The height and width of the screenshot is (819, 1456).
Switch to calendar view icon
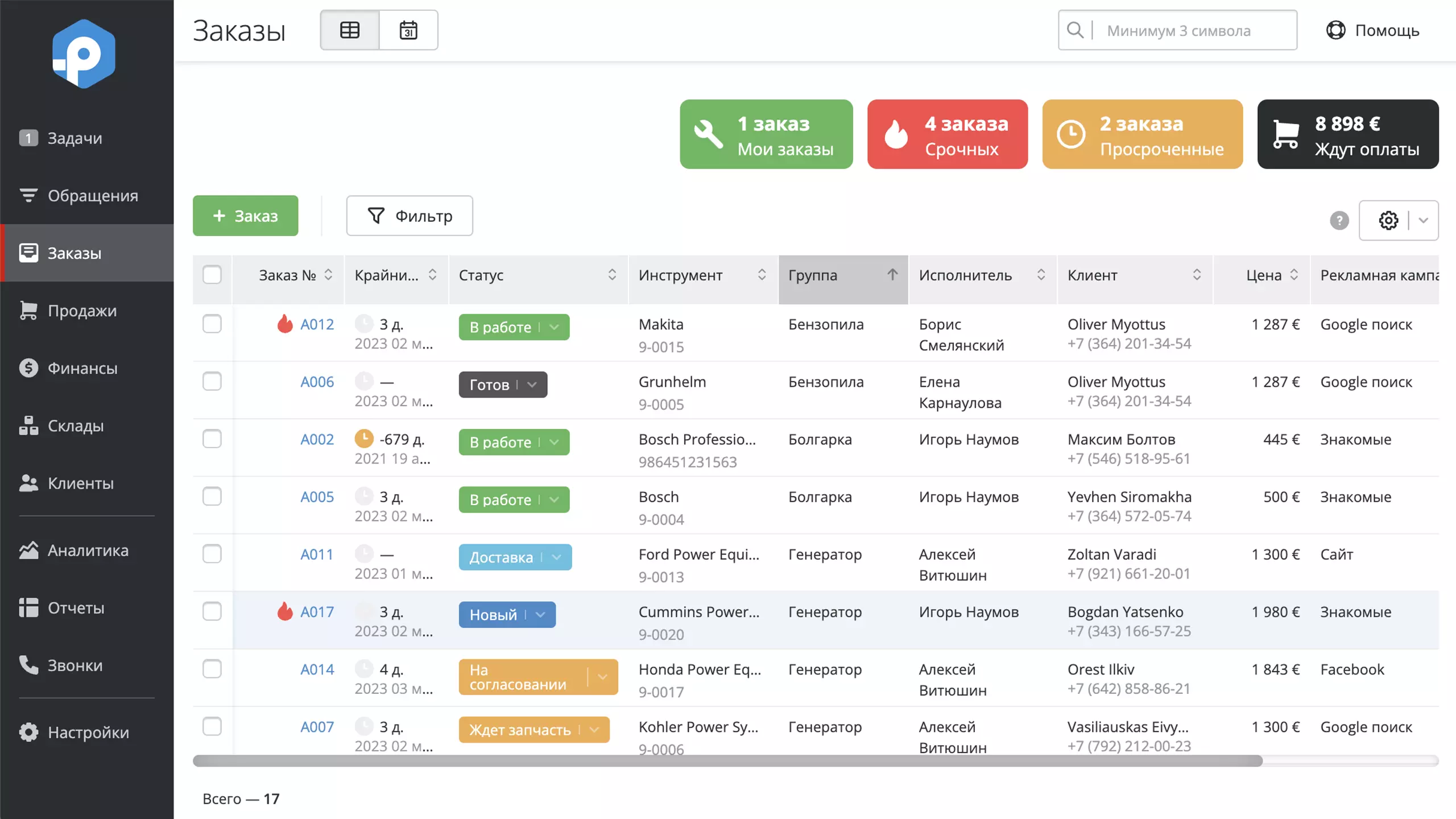[x=408, y=30]
